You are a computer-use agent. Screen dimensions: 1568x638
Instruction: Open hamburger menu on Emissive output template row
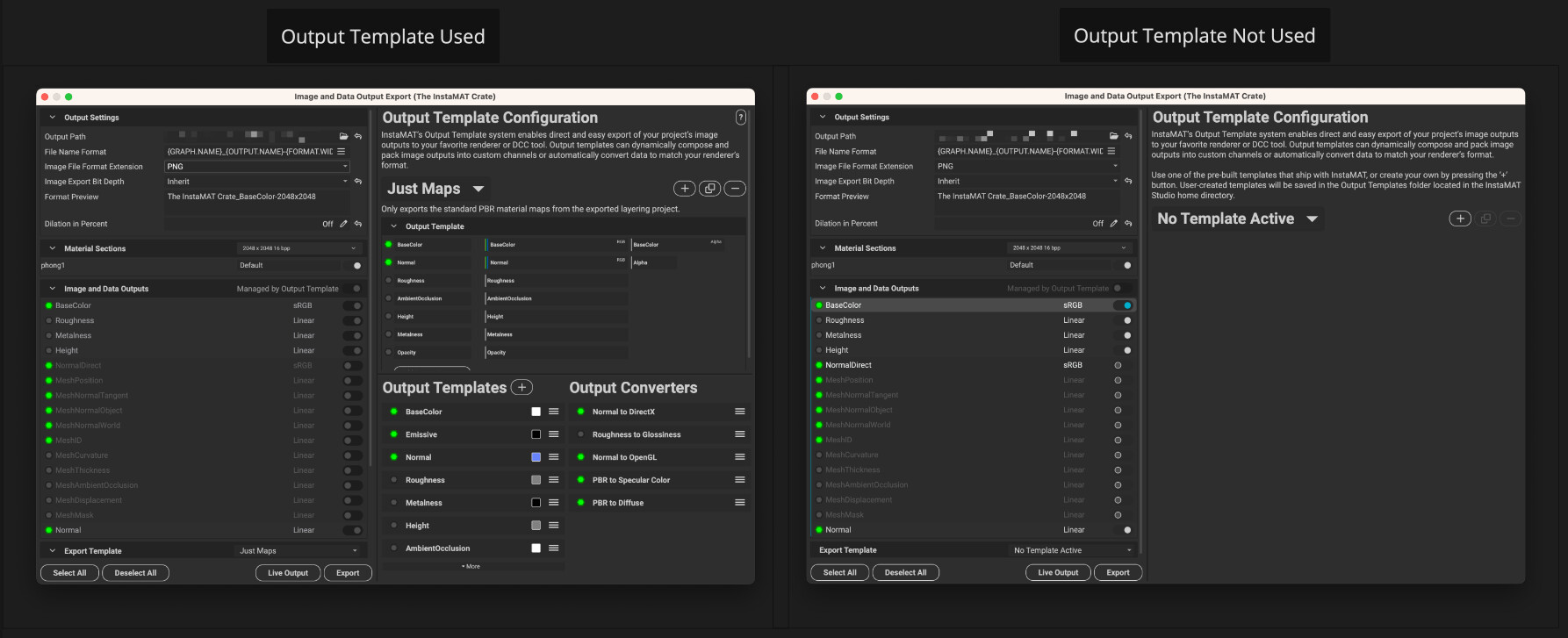tap(554, 434)
